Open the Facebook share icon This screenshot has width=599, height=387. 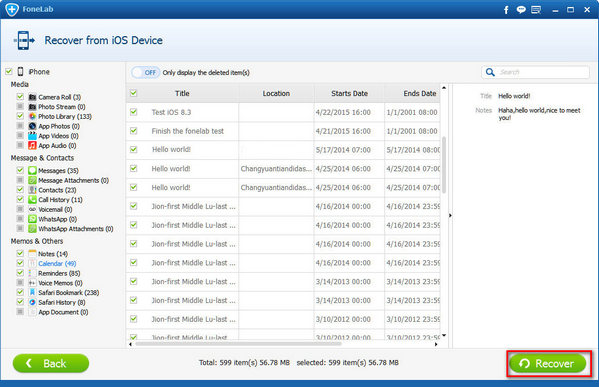pyautogui.click(x=506, y=10)
